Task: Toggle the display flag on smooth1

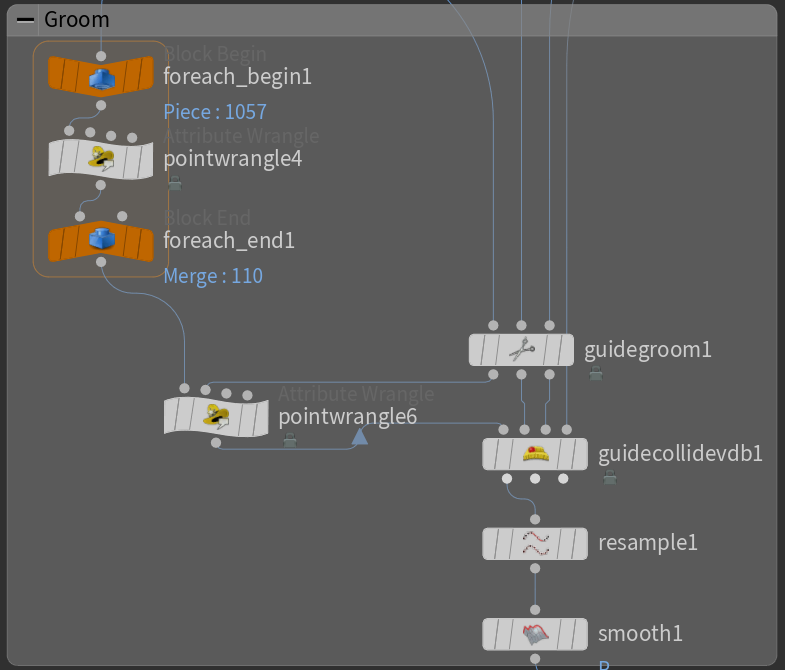Action: pos(575,634)
